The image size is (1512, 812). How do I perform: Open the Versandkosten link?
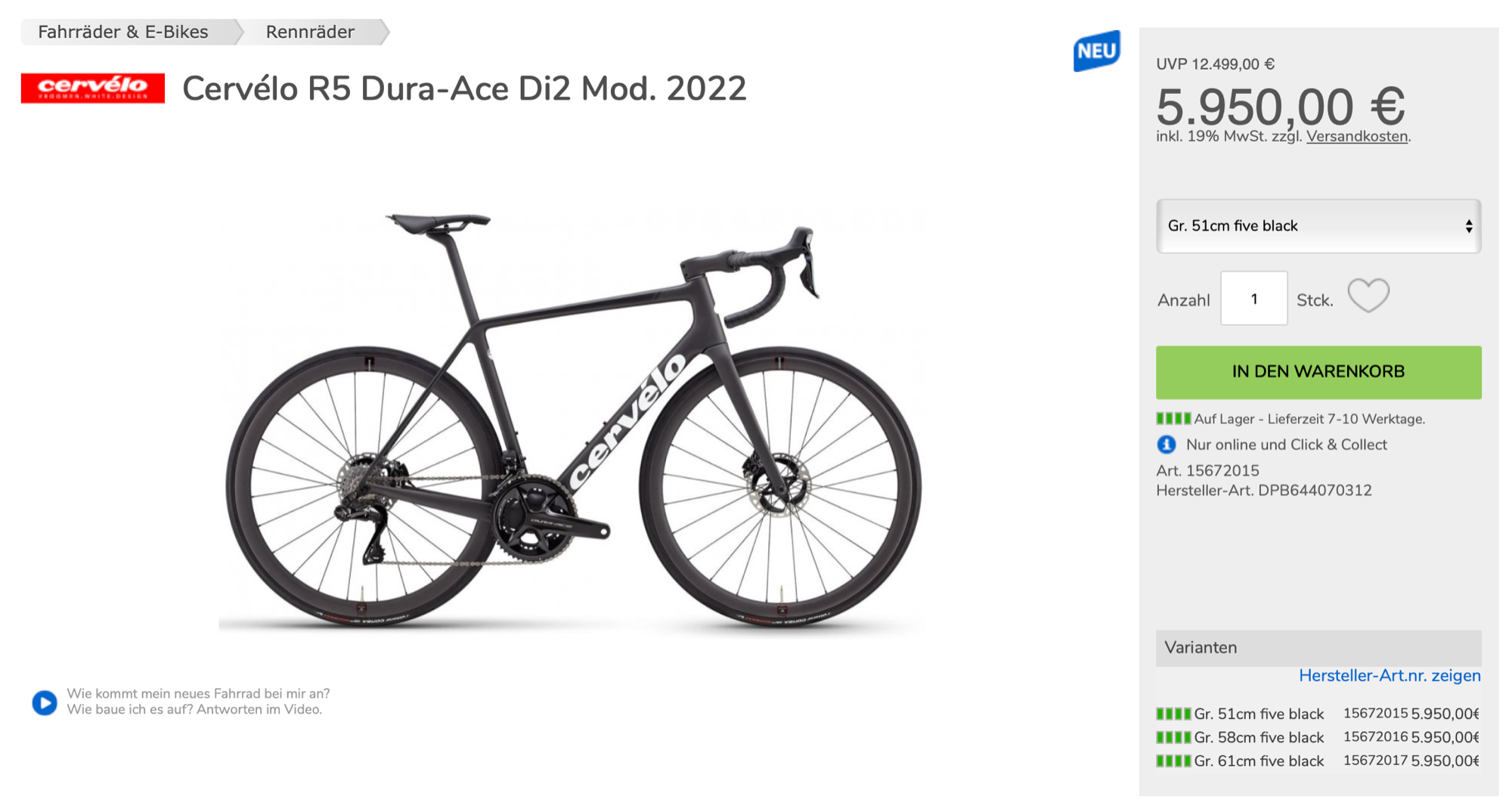click(1356, 137)
